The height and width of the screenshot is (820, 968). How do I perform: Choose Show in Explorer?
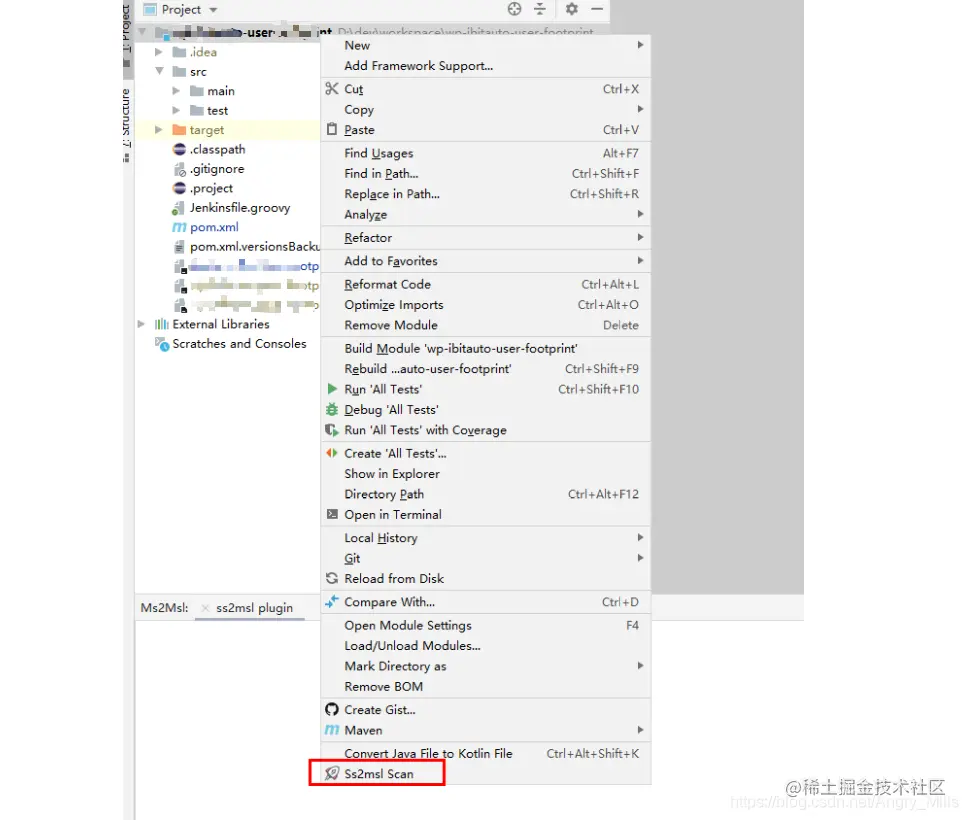(486, 474)
